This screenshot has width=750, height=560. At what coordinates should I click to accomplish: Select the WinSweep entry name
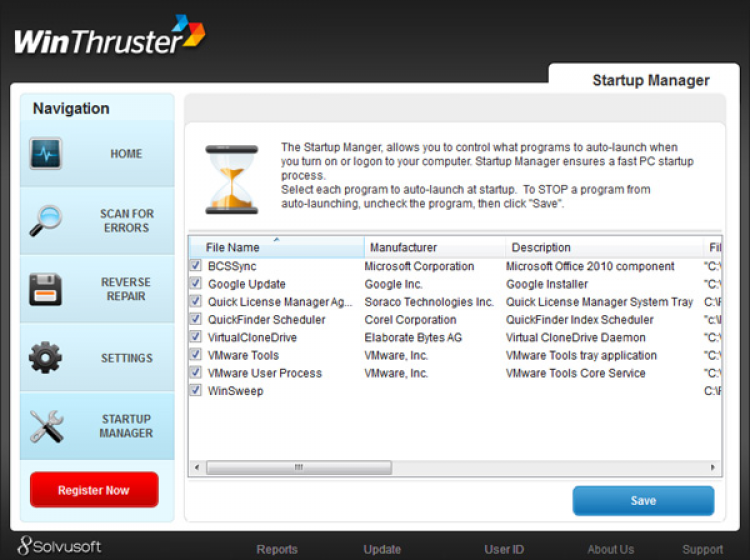[x=235, y=391]
